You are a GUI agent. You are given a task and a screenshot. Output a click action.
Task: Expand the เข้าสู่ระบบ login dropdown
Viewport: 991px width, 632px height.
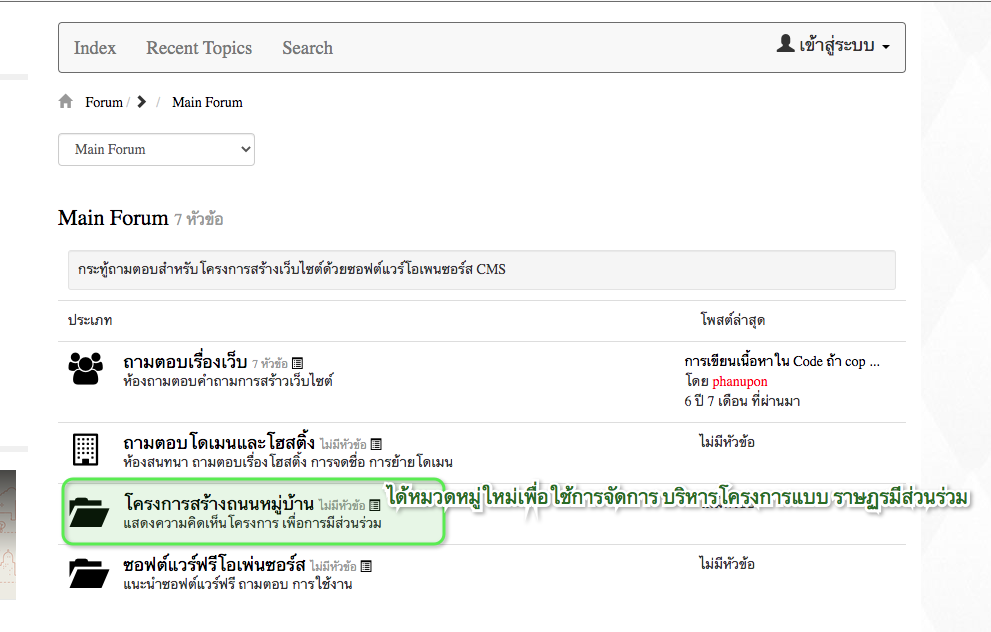point(833,46)
